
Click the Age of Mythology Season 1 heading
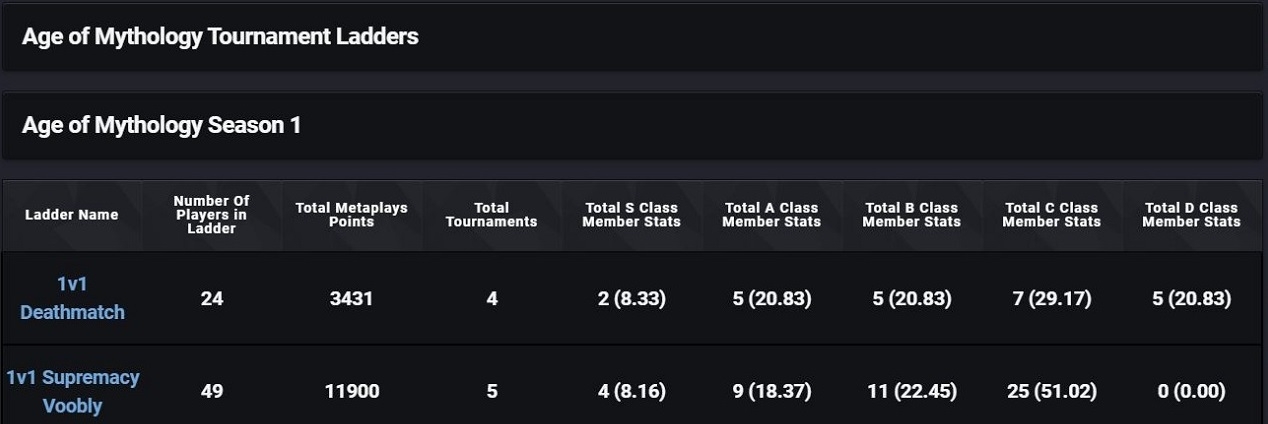(x=161, y=126)
